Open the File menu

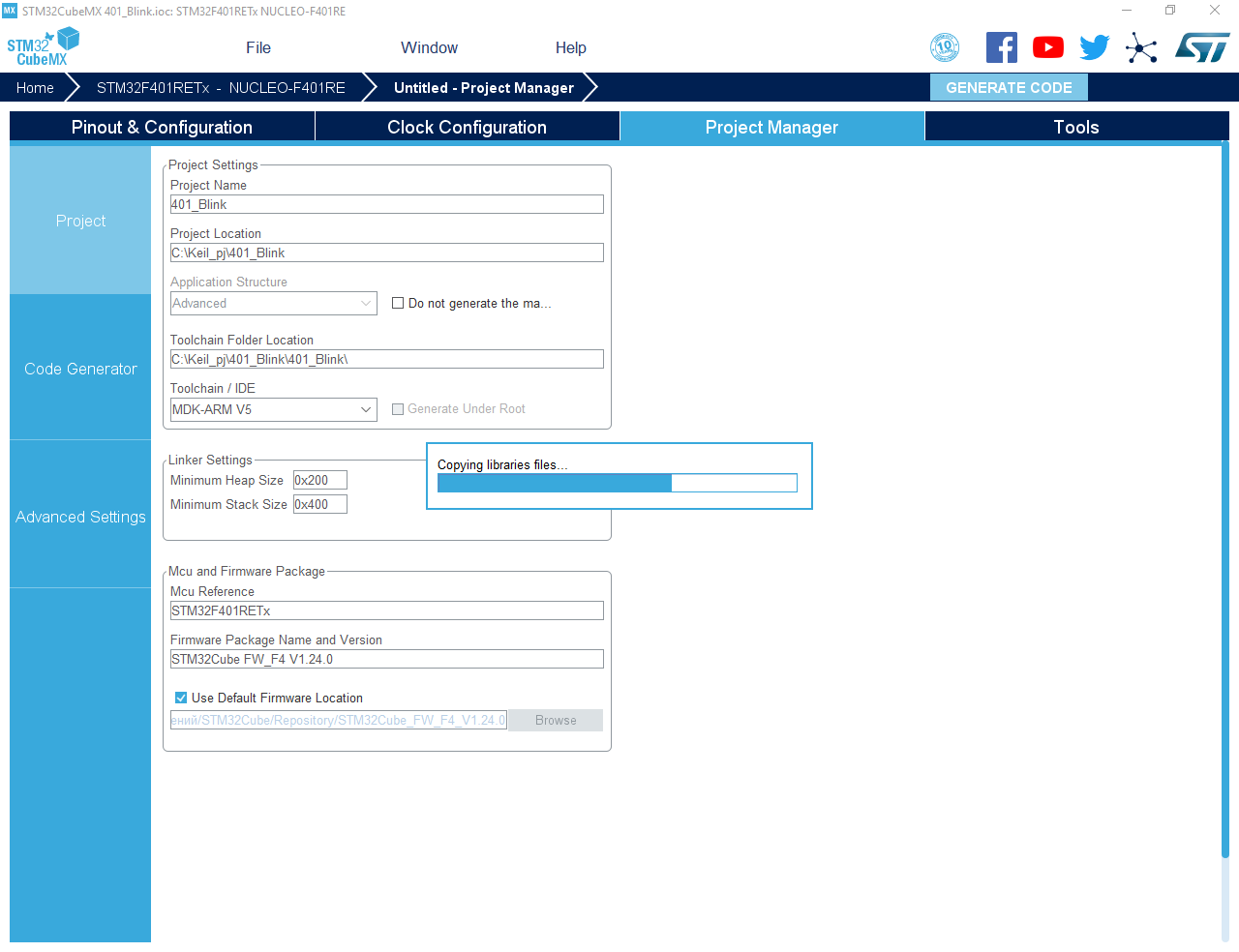pos(258,47)
